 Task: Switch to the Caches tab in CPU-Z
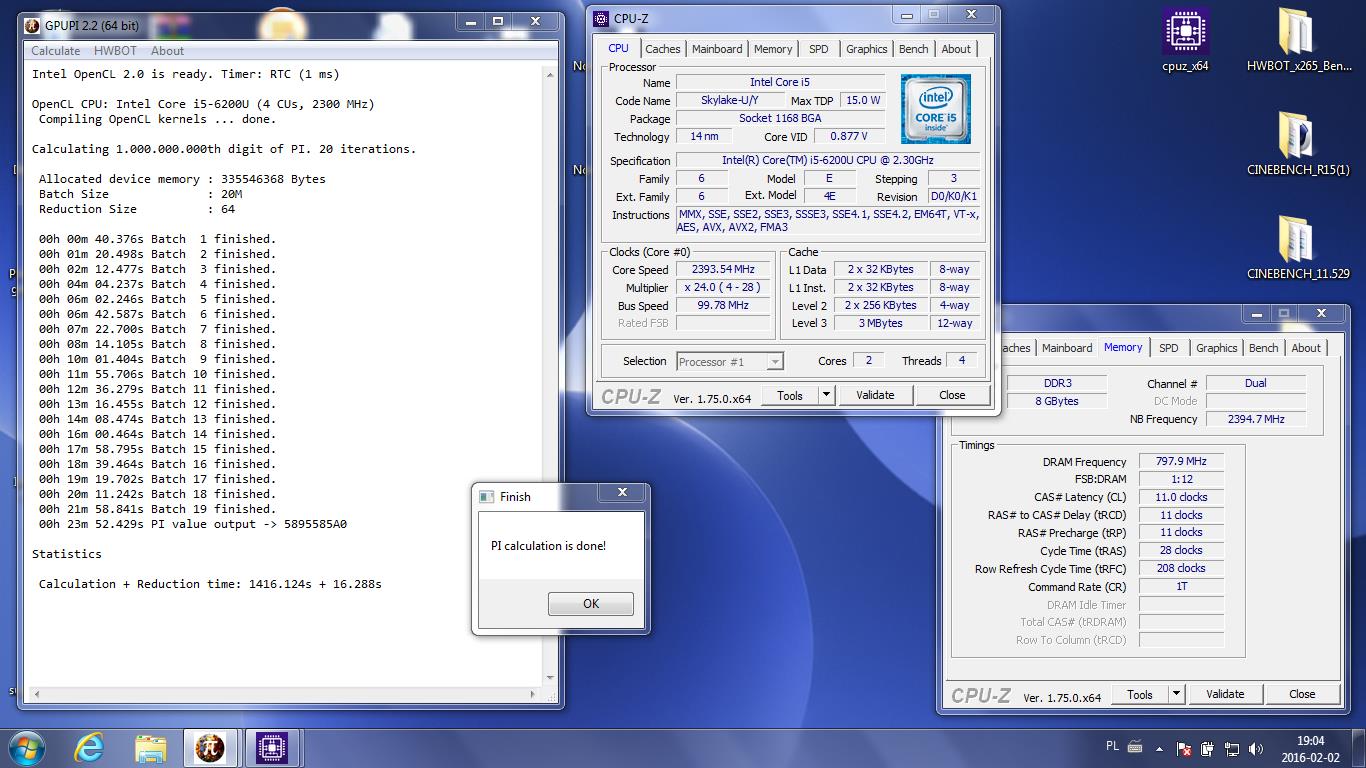coord(662,49)
